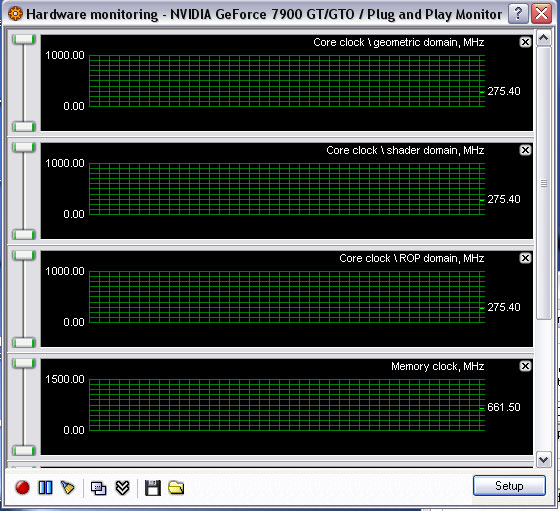Click upper slider handle of Memory clock graph

click(24, 363)
